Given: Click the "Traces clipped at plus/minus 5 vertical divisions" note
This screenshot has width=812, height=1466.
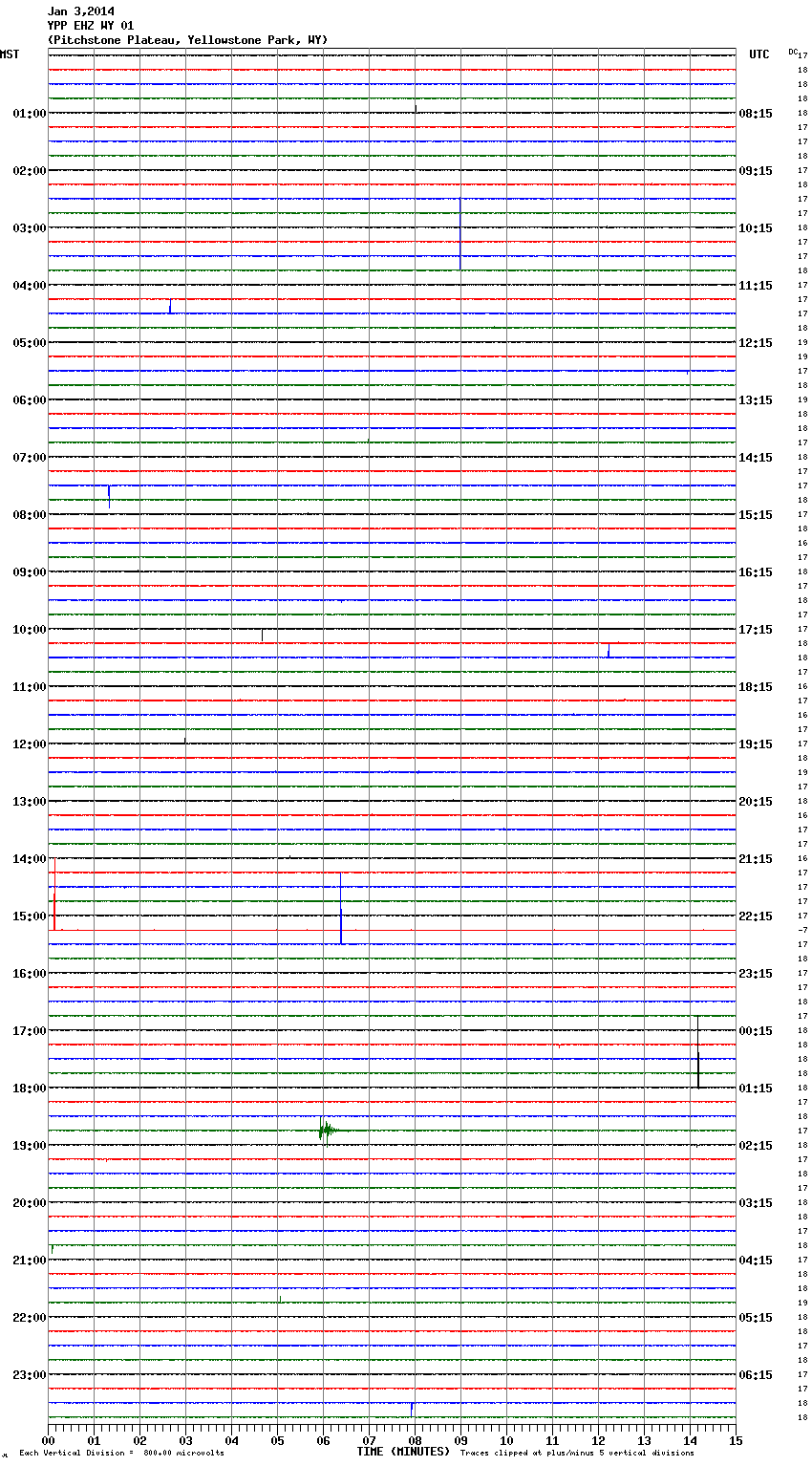Looking at the screenshot, I should (x=577, y=1453).
